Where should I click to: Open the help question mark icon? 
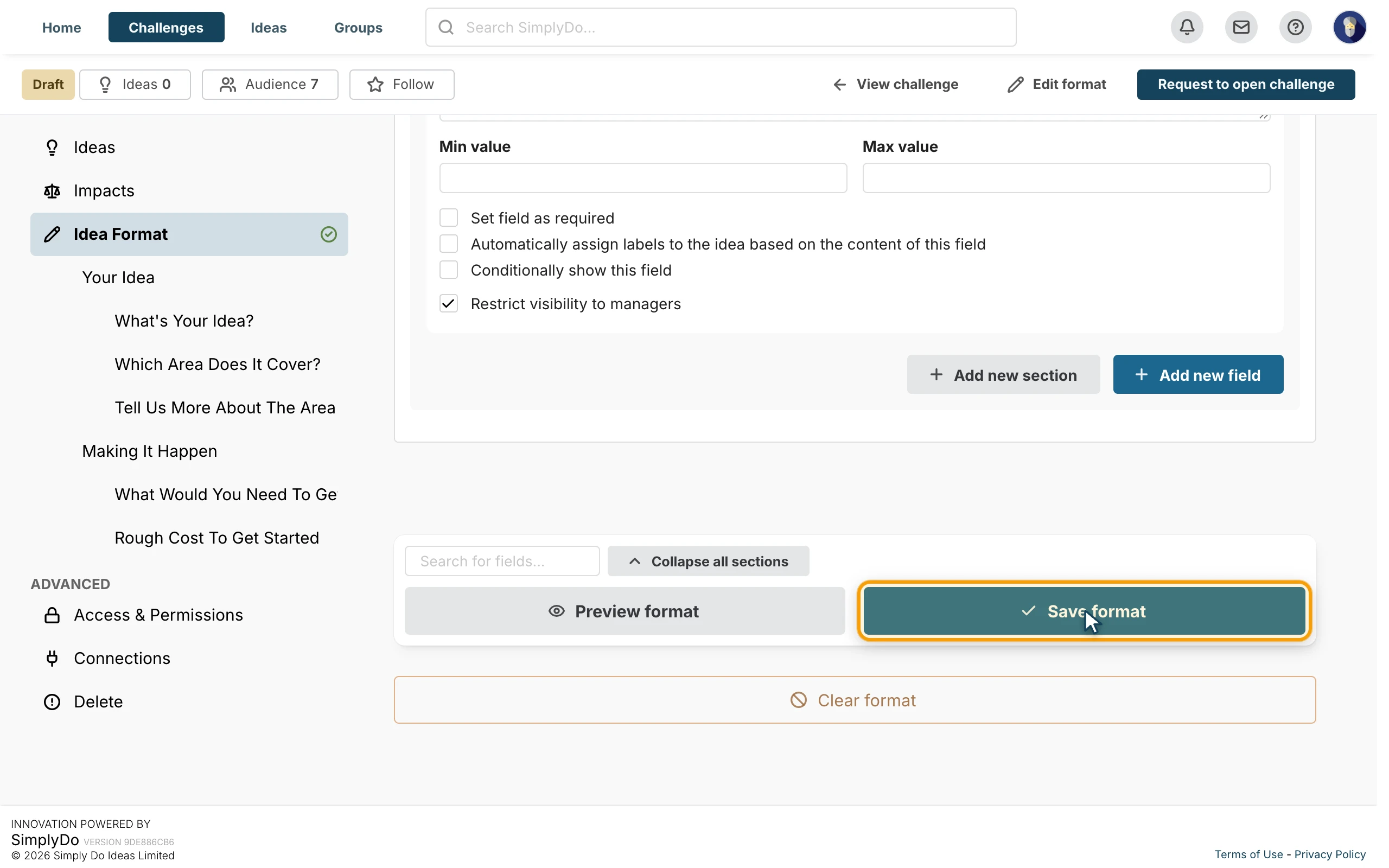(1295, 27)
